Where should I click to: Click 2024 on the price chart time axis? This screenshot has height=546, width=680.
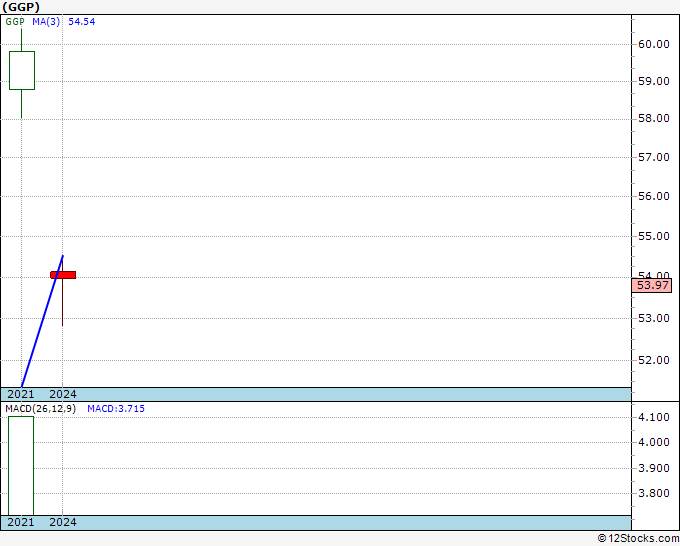click(x=63, y=394)
